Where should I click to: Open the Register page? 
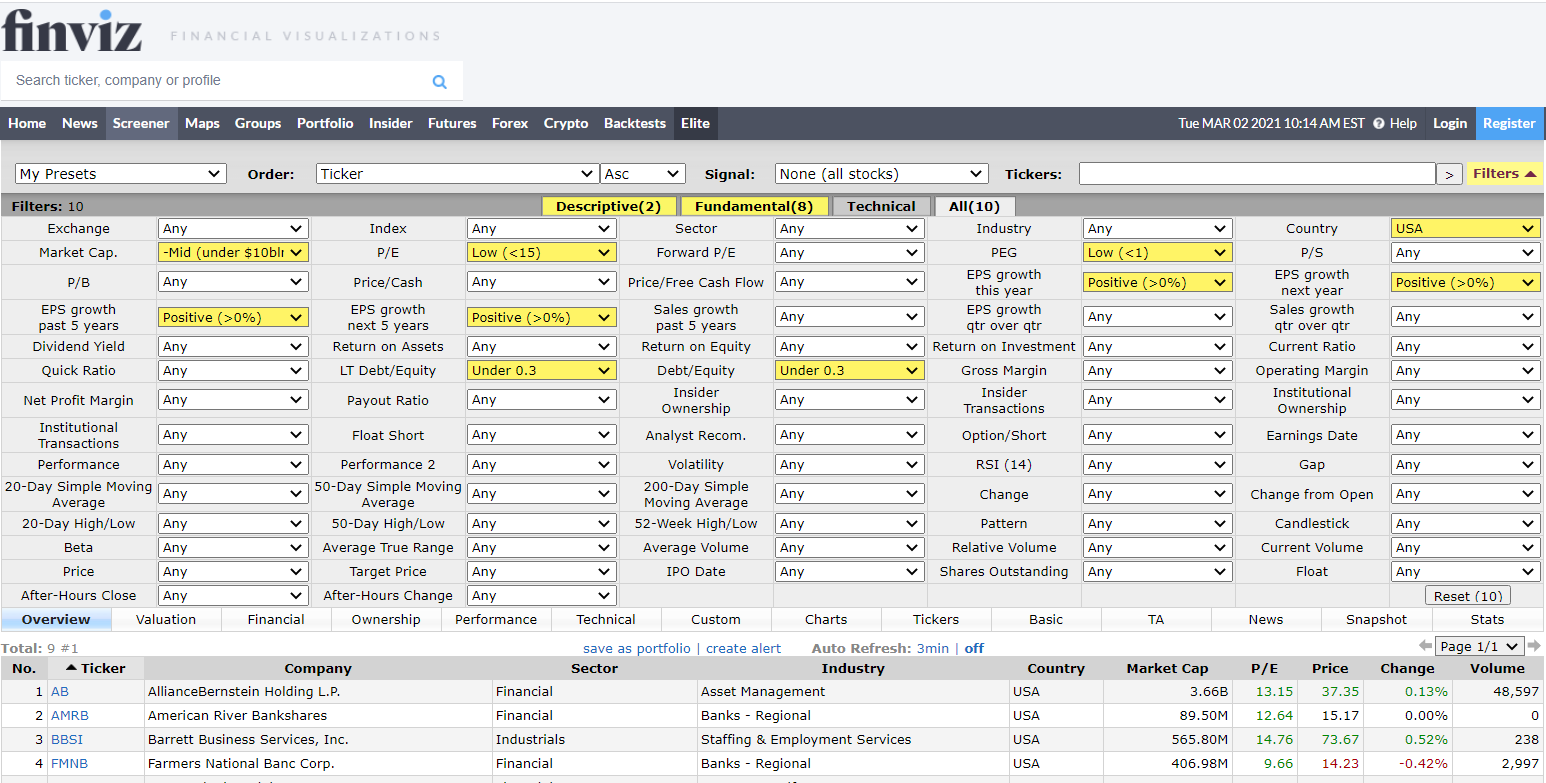coord(1509,124)
